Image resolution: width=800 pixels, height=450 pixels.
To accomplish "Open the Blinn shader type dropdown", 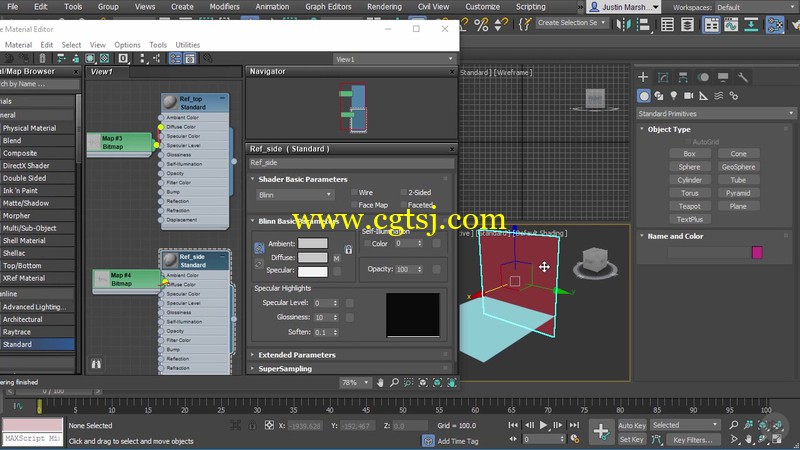I will coord(295,195).
